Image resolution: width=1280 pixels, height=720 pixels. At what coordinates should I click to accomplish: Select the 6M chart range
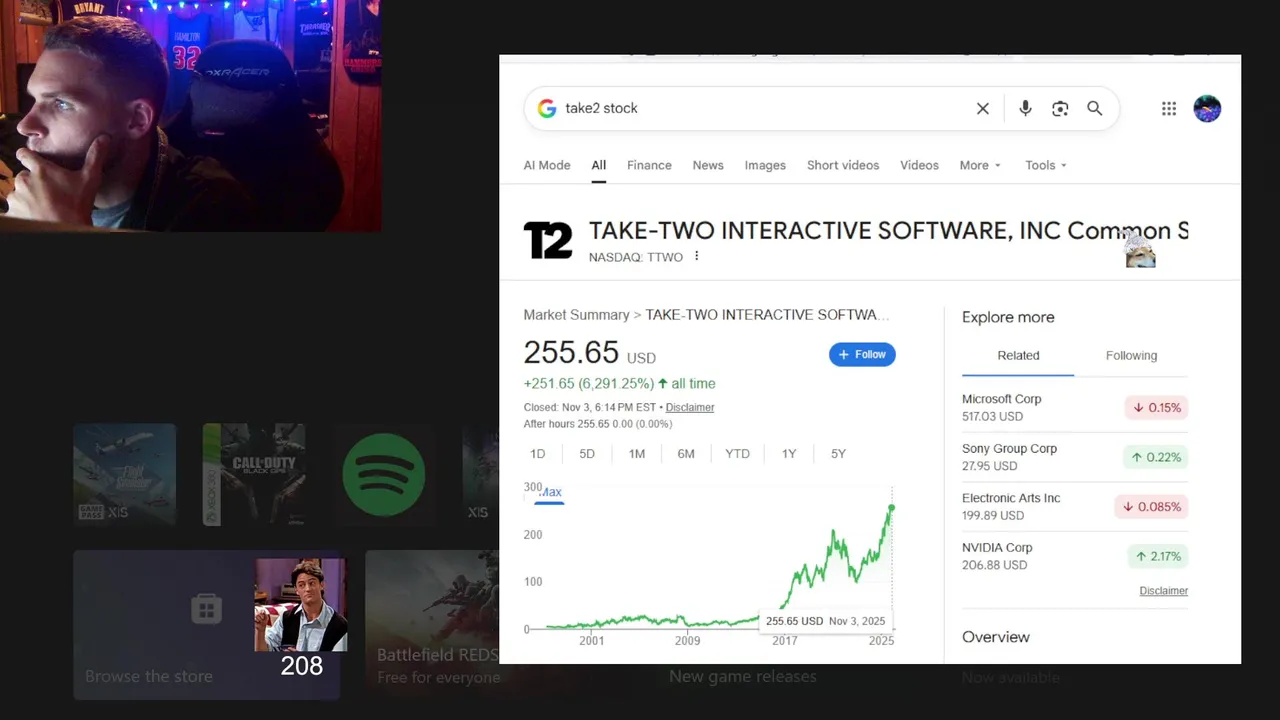point(686,453)
